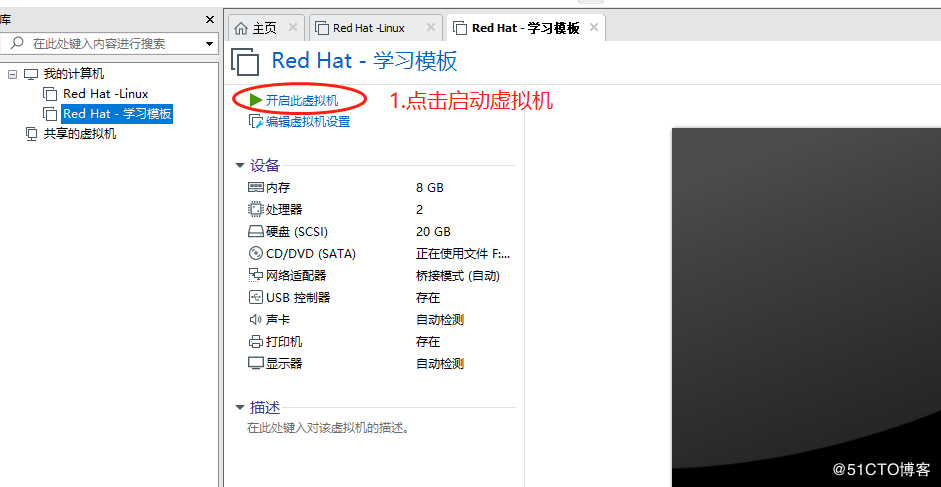Click the 8 GB memory value

[x=430, y=187]
